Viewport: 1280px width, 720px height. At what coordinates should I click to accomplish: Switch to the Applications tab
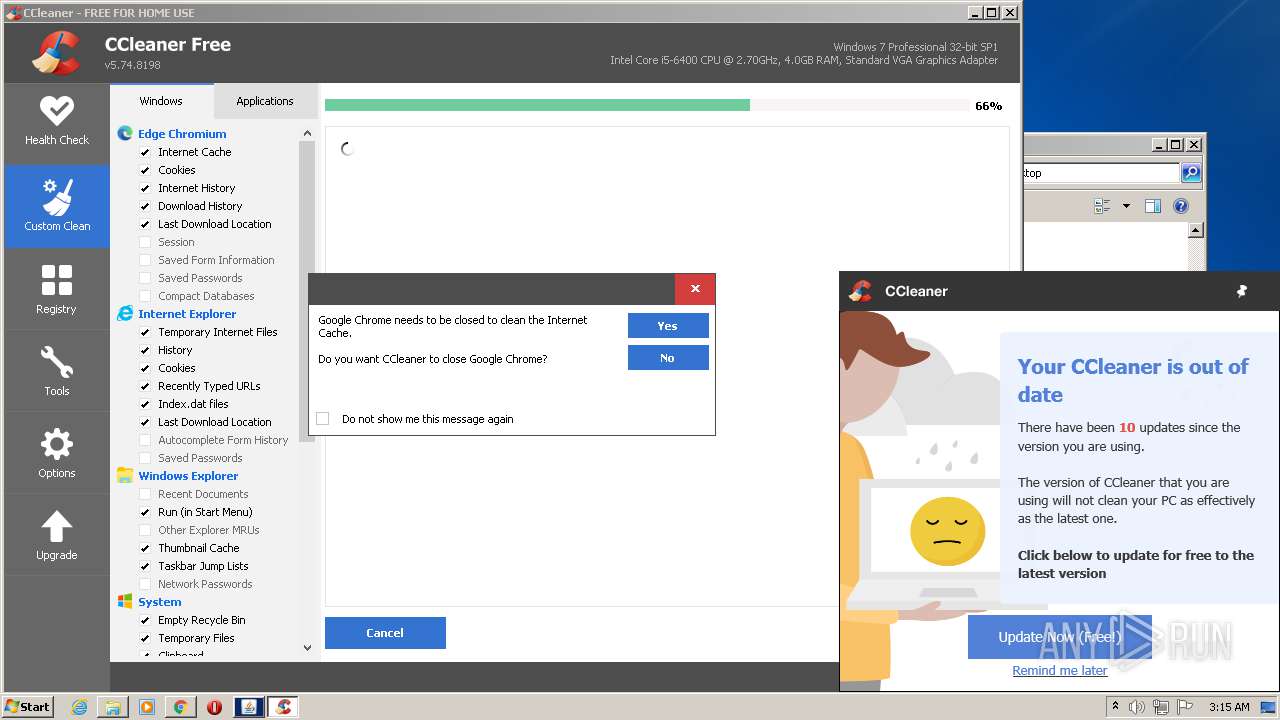point(265,101)
